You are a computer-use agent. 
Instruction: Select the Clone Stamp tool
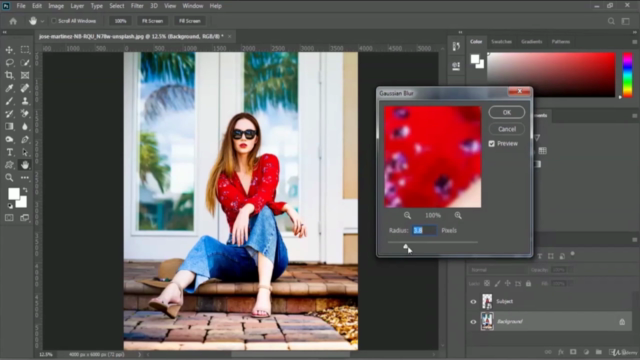[x=25, y=101]
